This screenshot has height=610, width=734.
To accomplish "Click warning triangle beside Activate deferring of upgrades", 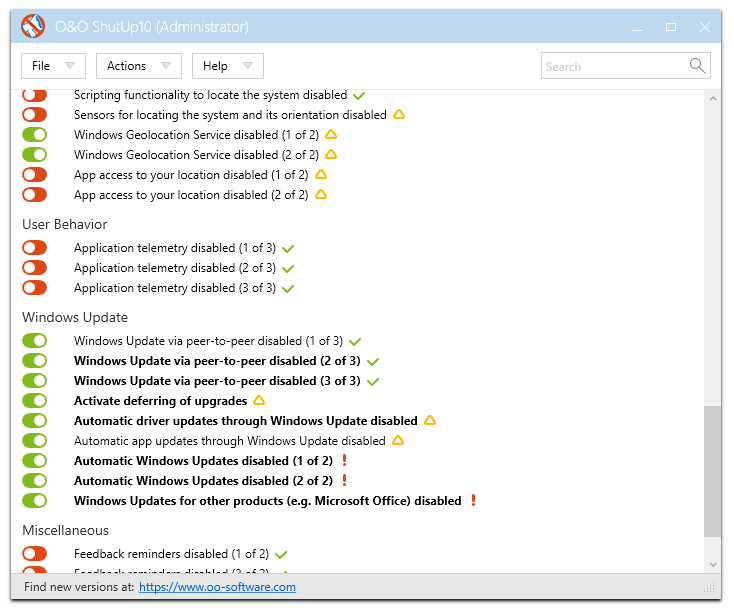I will pyautogui.click(x=259, y=400).
